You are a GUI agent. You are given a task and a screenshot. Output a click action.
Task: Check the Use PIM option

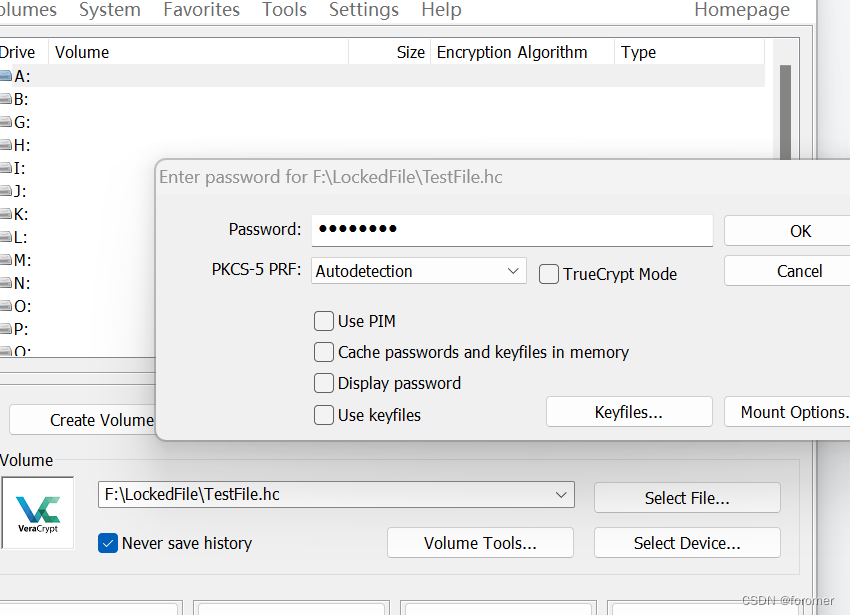(x=324, y=321)
